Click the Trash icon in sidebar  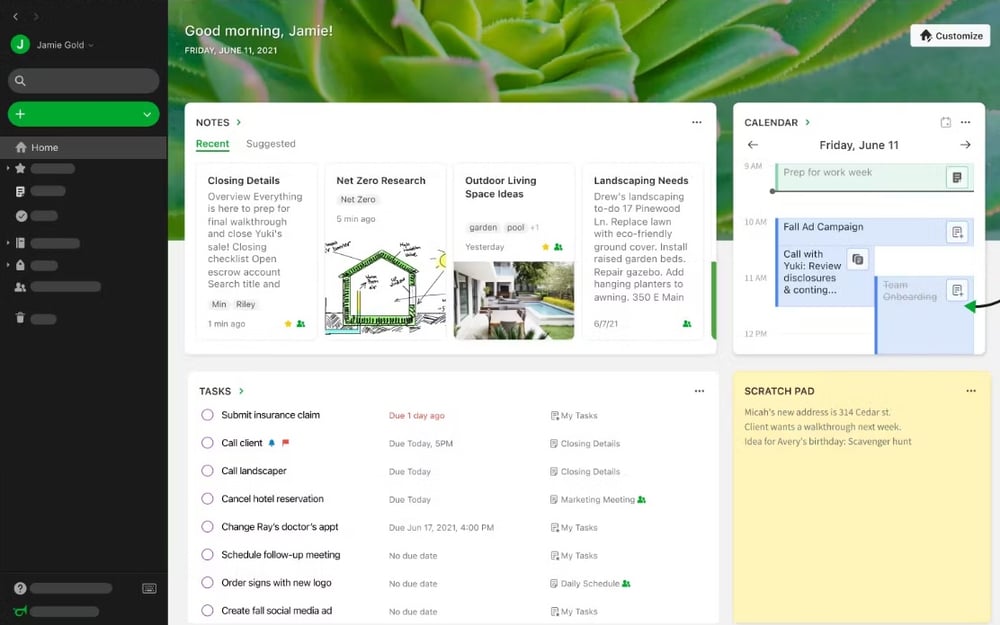[x=20, y=318]
